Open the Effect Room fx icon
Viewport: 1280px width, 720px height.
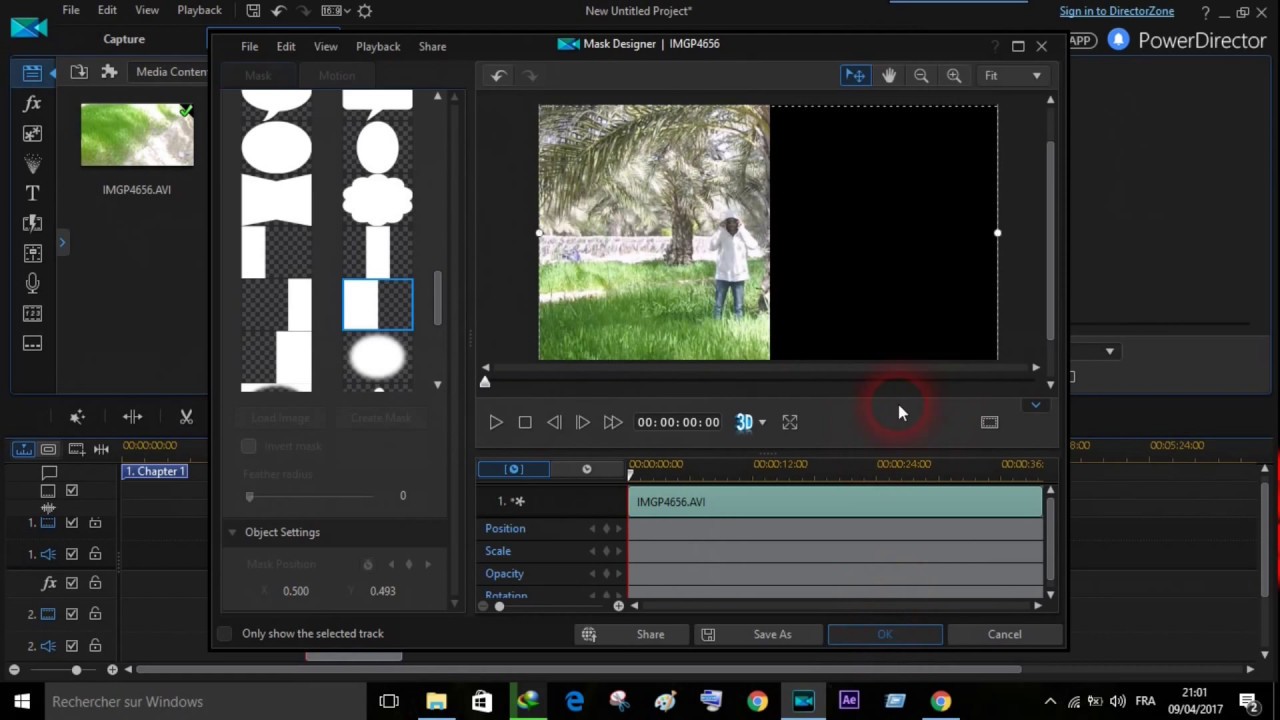click(32, 104)
